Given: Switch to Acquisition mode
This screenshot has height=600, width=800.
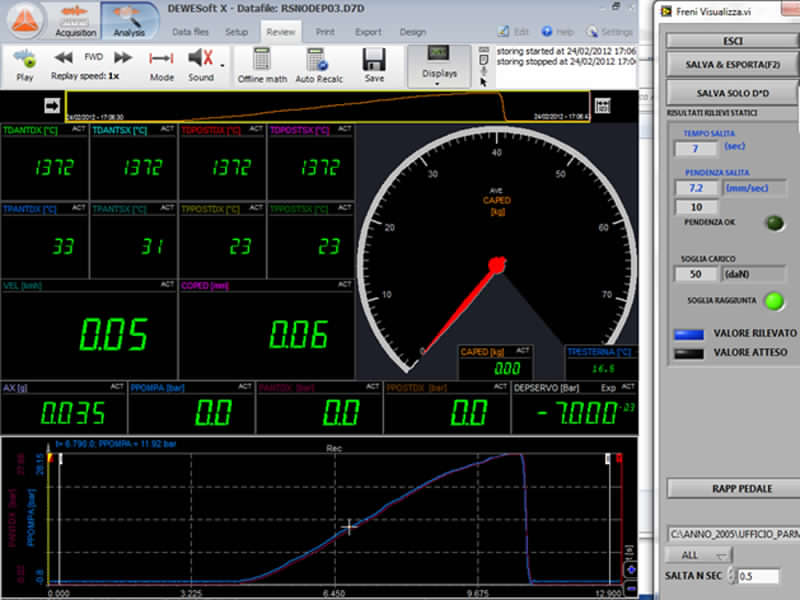Looking at the screenshot, I should [76, 20].
